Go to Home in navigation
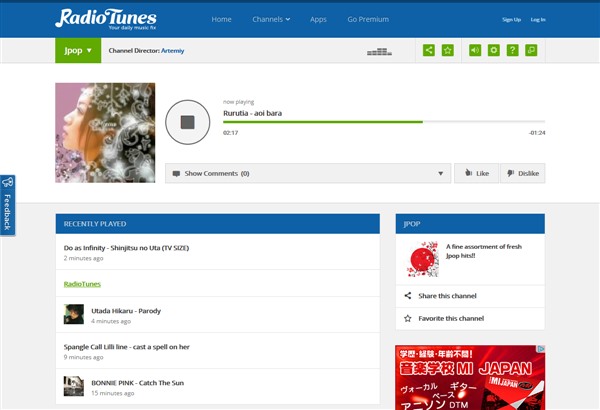 [221, 19]
